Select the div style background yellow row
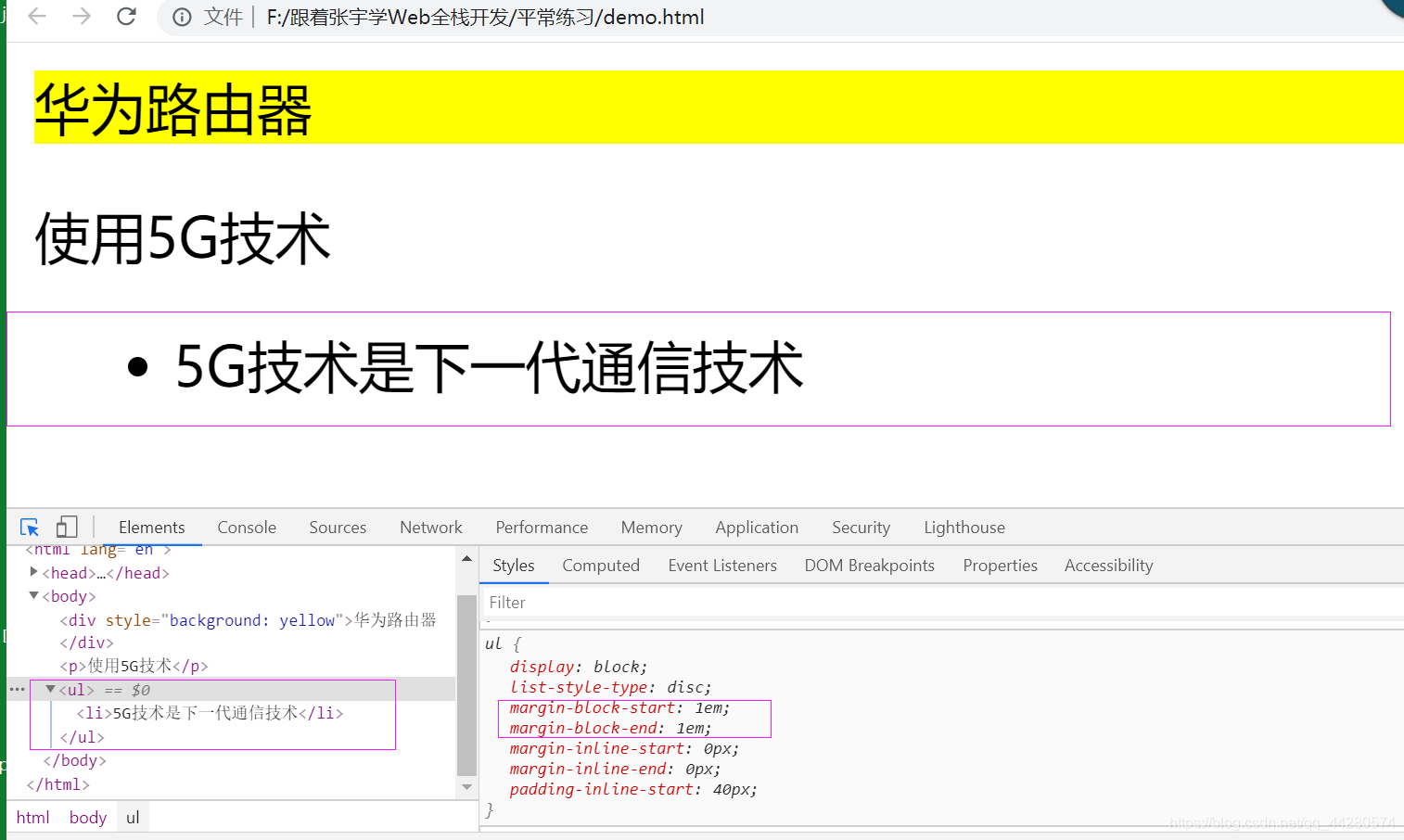The height and width of the screenshot is (840, 1404). 248,619
